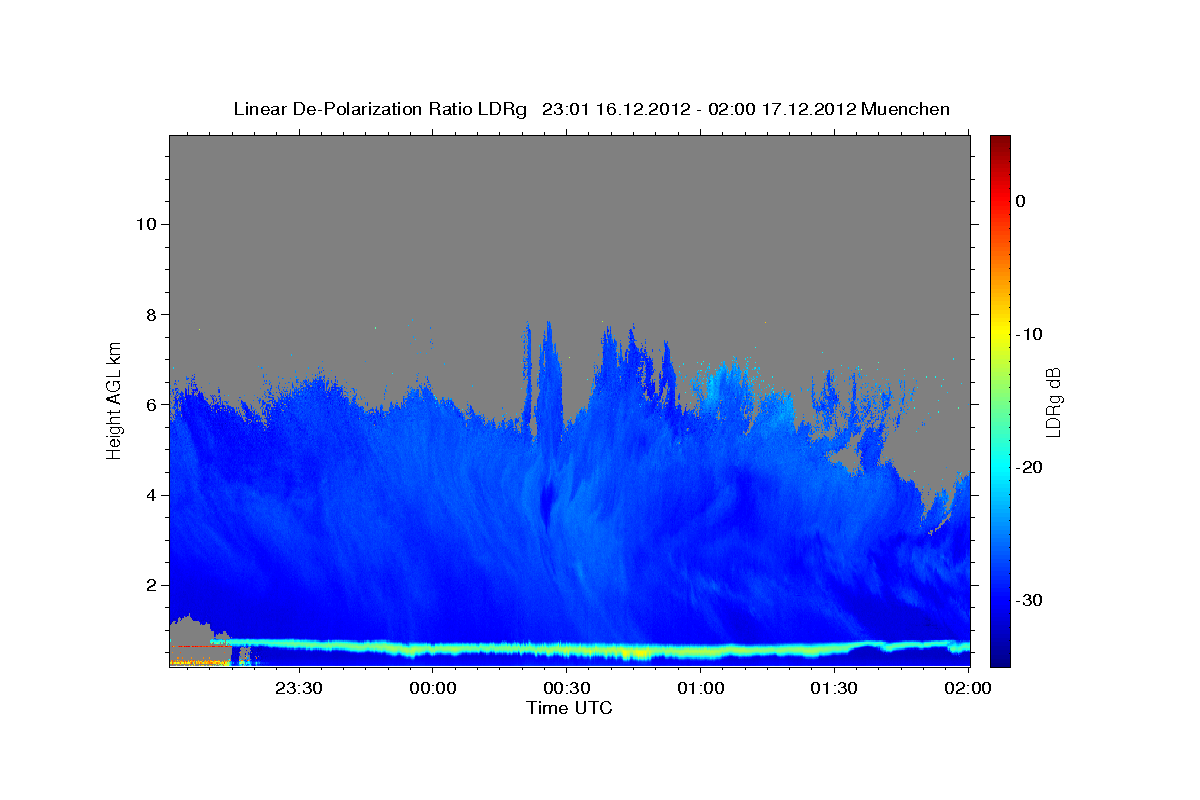Click the 'LDRg dB' colorbar label
The width and height of the screenshot is (1200, 800).
click(x=1052, y=402)
